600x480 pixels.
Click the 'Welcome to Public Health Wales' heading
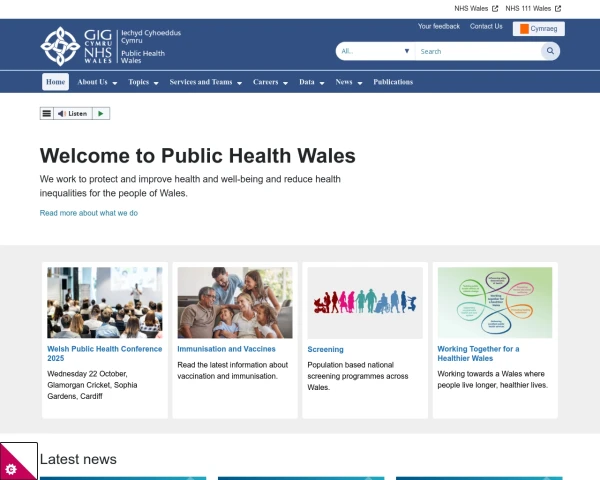click(197, 155)
